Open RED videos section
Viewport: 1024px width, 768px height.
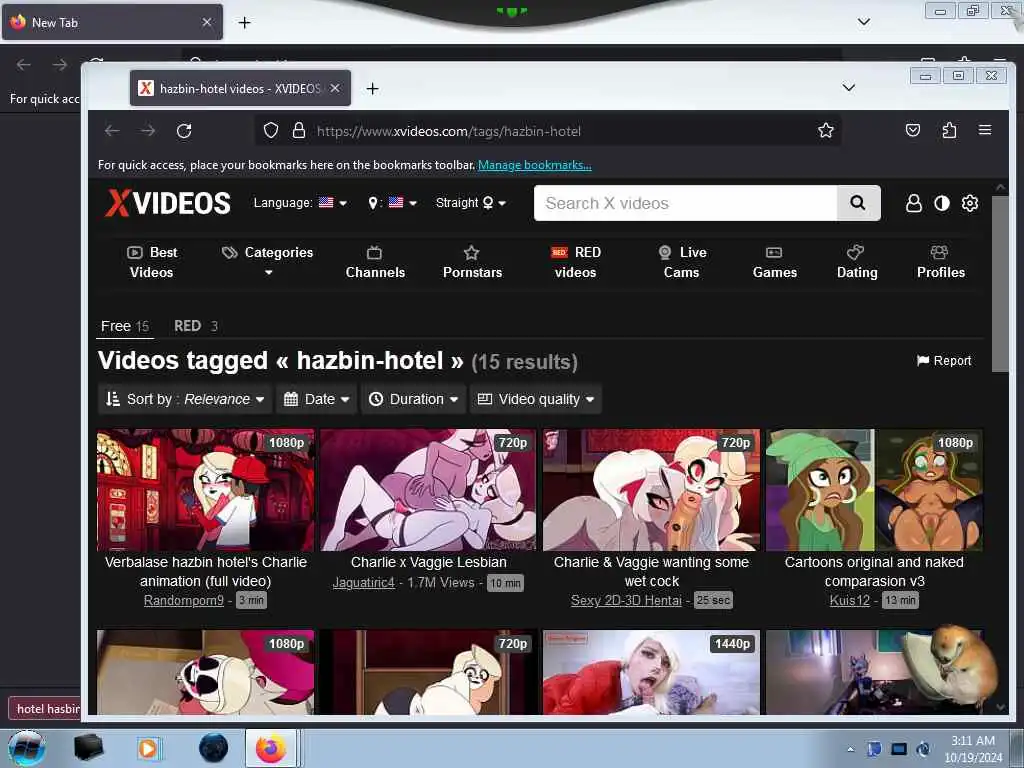point(575,262)
